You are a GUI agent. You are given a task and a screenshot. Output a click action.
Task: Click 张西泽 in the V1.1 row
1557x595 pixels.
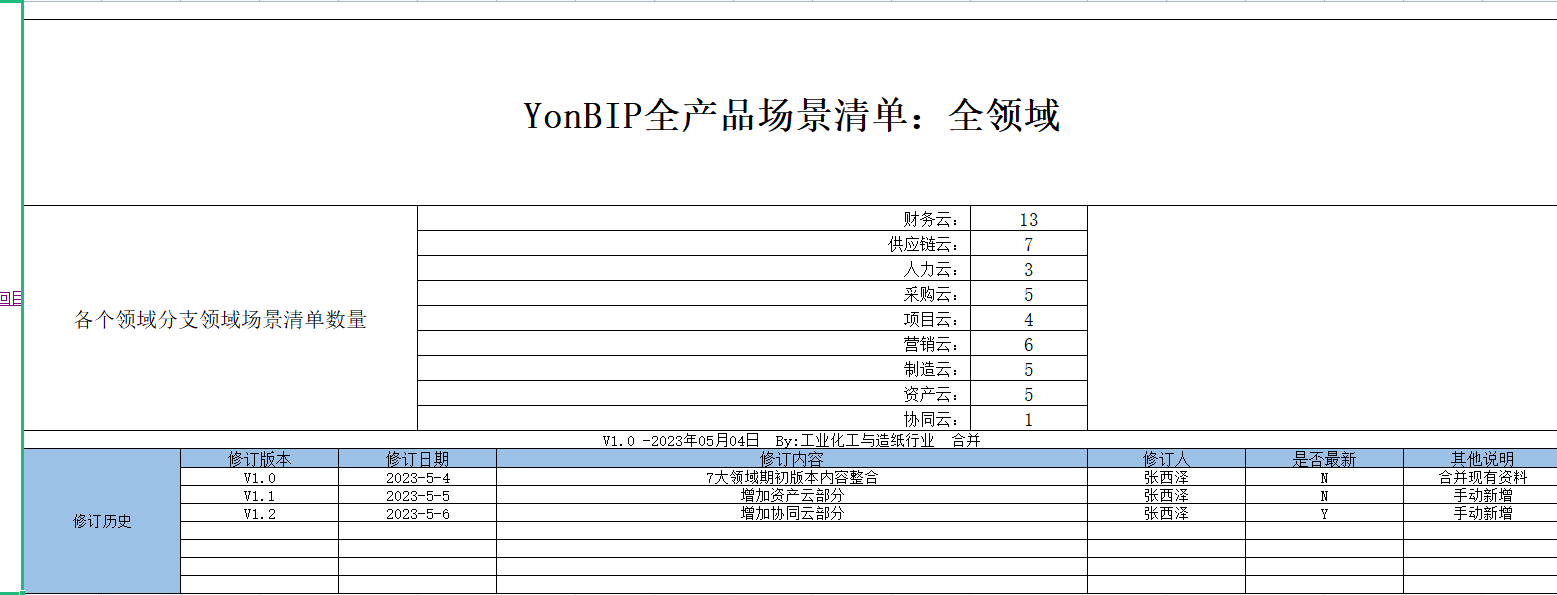[1167, 496]
